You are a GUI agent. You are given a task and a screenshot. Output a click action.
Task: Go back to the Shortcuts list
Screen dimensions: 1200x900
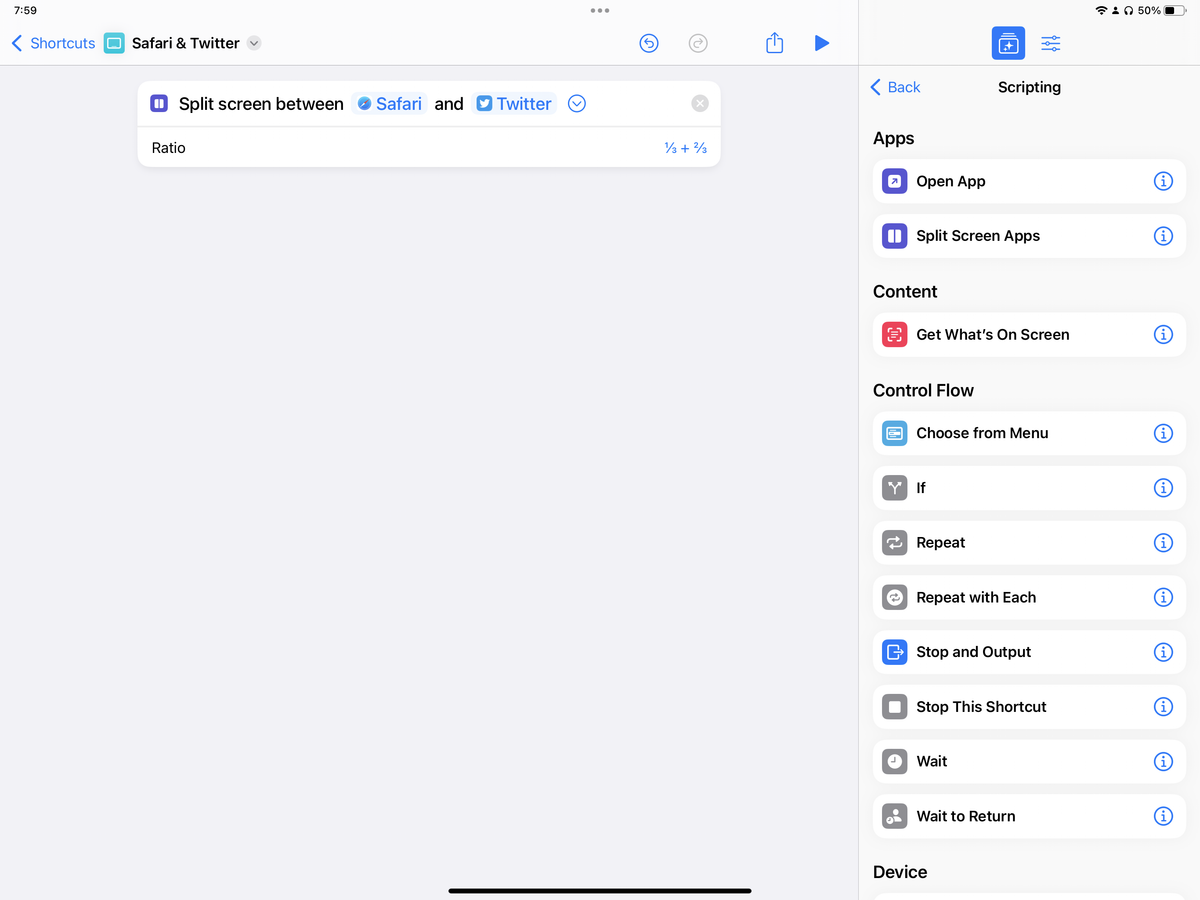(52, 43)
